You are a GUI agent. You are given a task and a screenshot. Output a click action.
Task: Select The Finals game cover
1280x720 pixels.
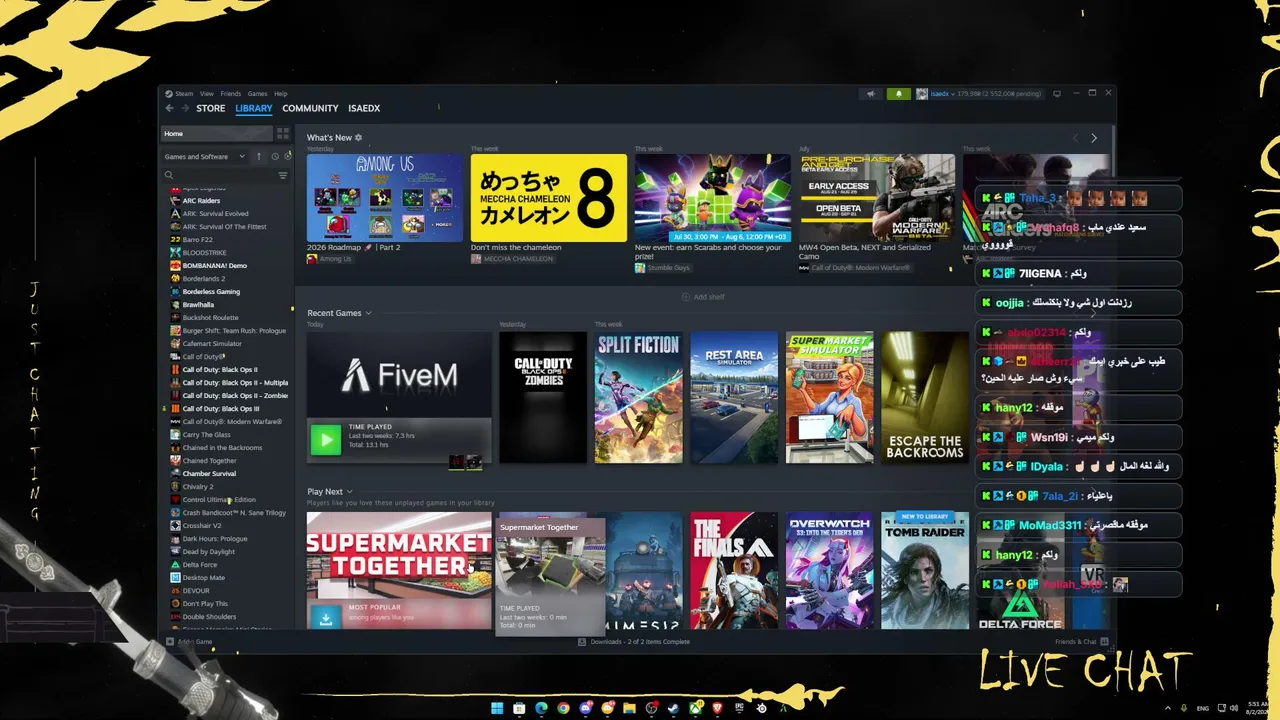click(734, 570)
